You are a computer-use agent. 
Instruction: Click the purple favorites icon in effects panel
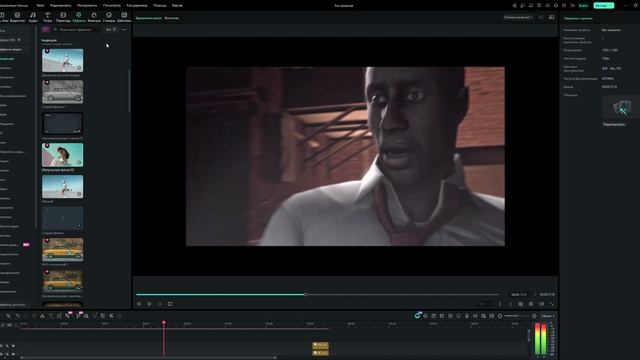pos(45,29)
